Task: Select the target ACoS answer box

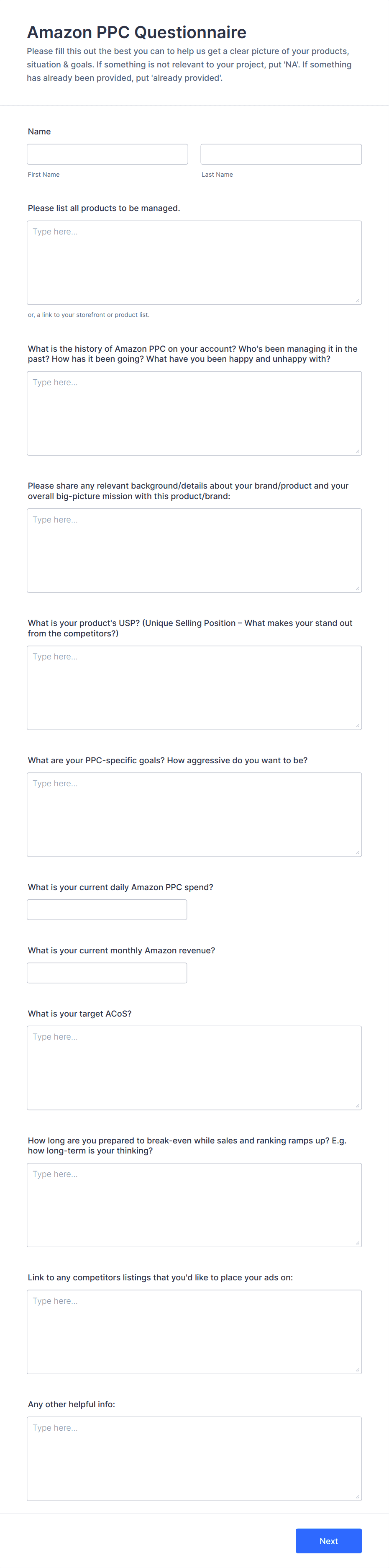Action: pos(194,1067)
